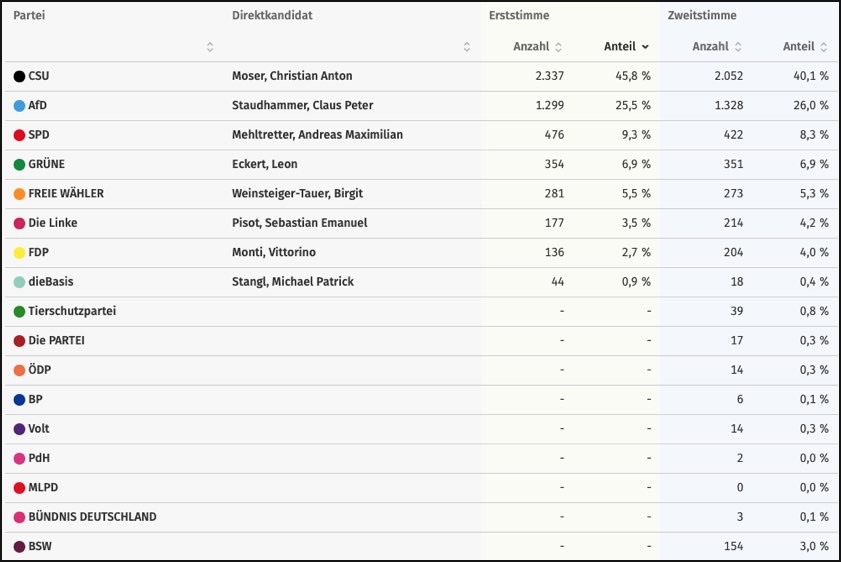
Task: Select the SPD party row label
Action: point(39,135)
